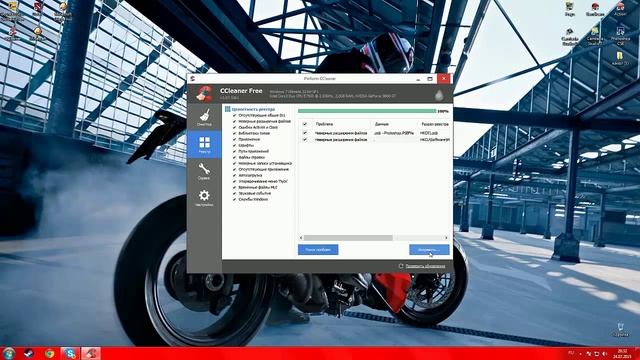Click CCleaner's small title bar icon

click(193, 78)
